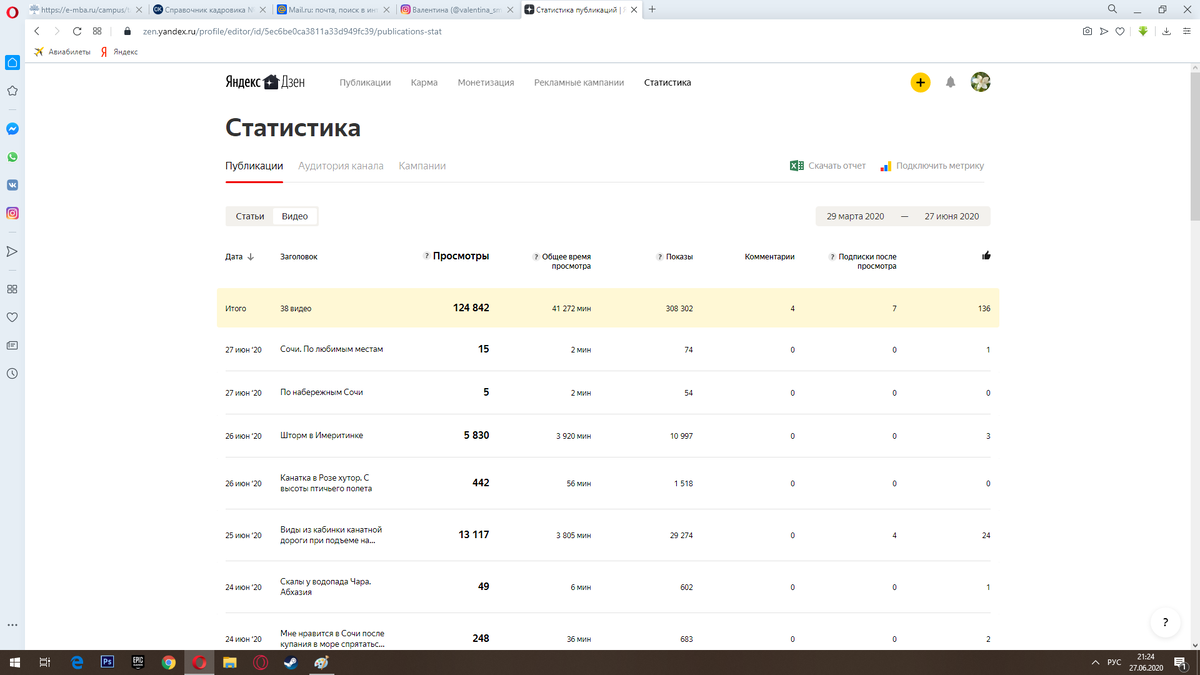Click the thumbs-up likes column header
The width and height of the screenshot is (1200, 675).
(x=986, y=256)
